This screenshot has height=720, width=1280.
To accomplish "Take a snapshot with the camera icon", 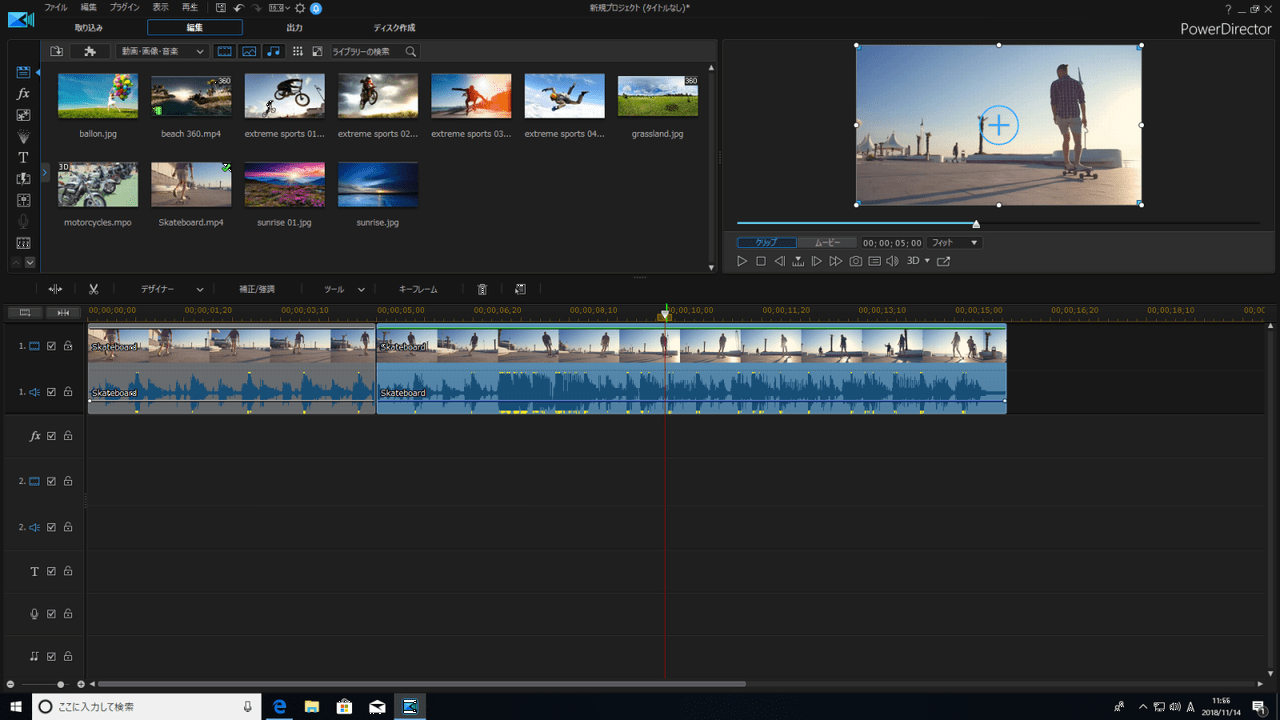I will (x=856, y=261).
